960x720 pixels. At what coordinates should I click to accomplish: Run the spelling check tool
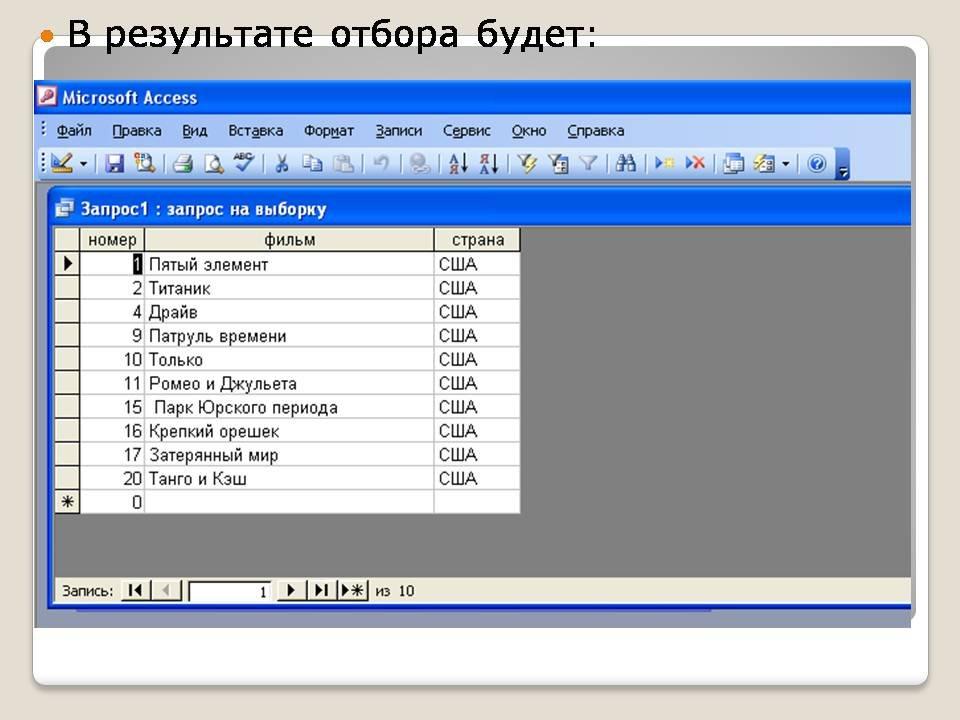tap(243, 164)
